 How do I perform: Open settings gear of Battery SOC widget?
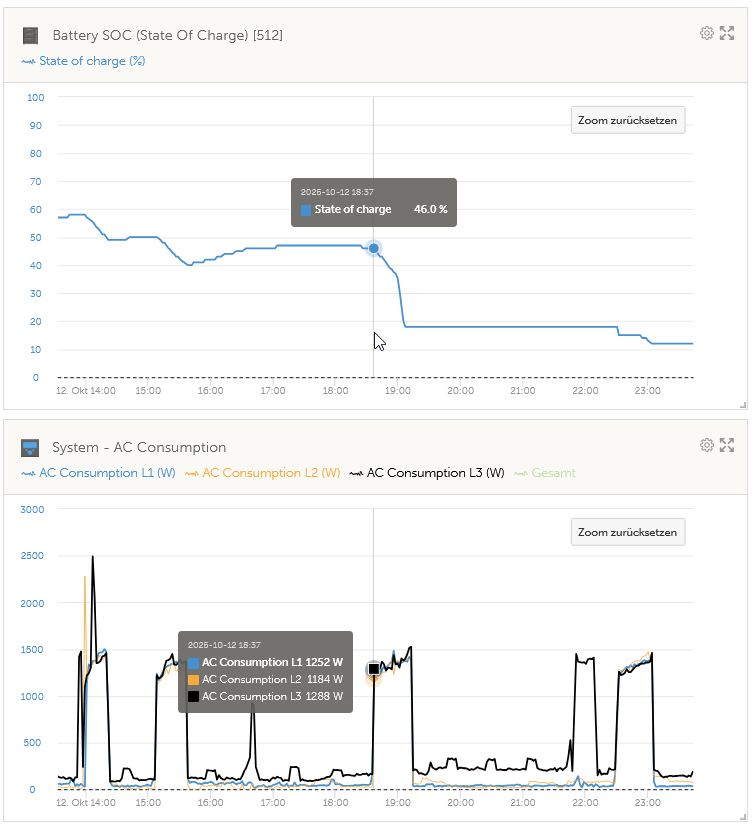tap(707, 33)
